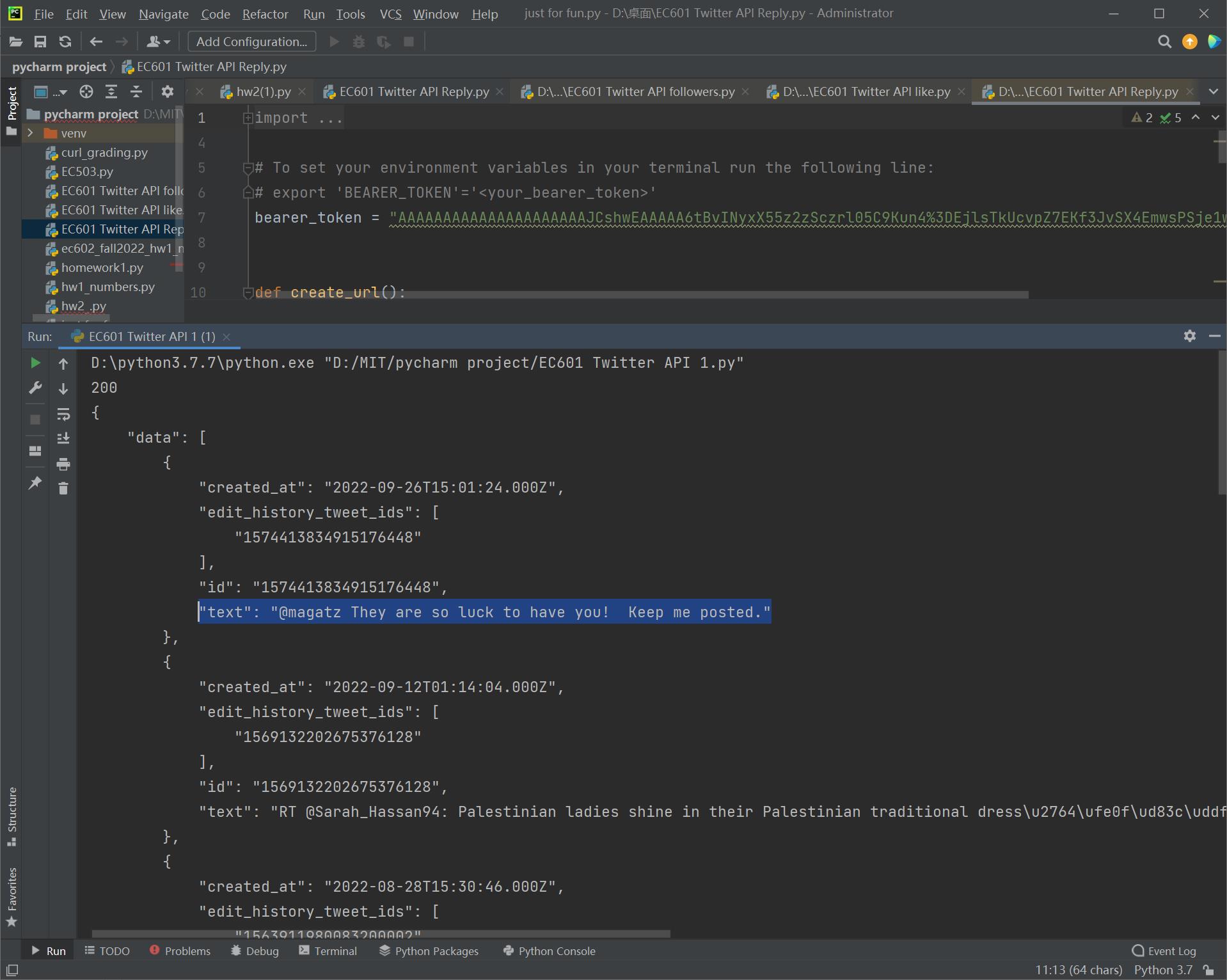The height and width of the screenshot is (980, 1227).
Task: Open the Python 3.7 interpreter selector
Action: point(1162,970)
